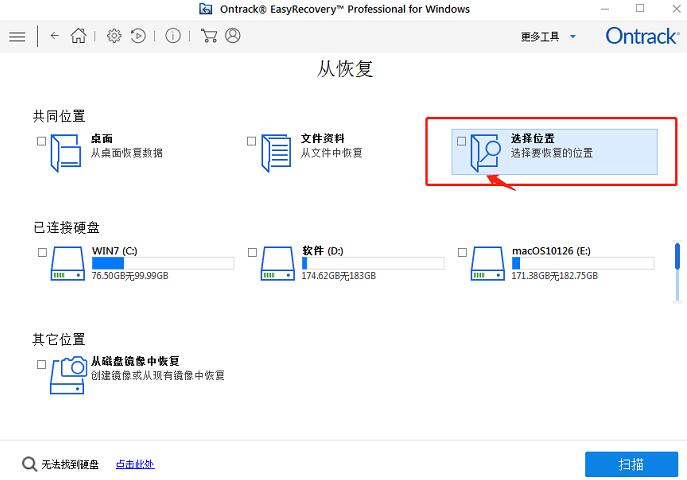Go back with the arrow icon
Screen dimensions: 687x480
[x=55, y=36]
